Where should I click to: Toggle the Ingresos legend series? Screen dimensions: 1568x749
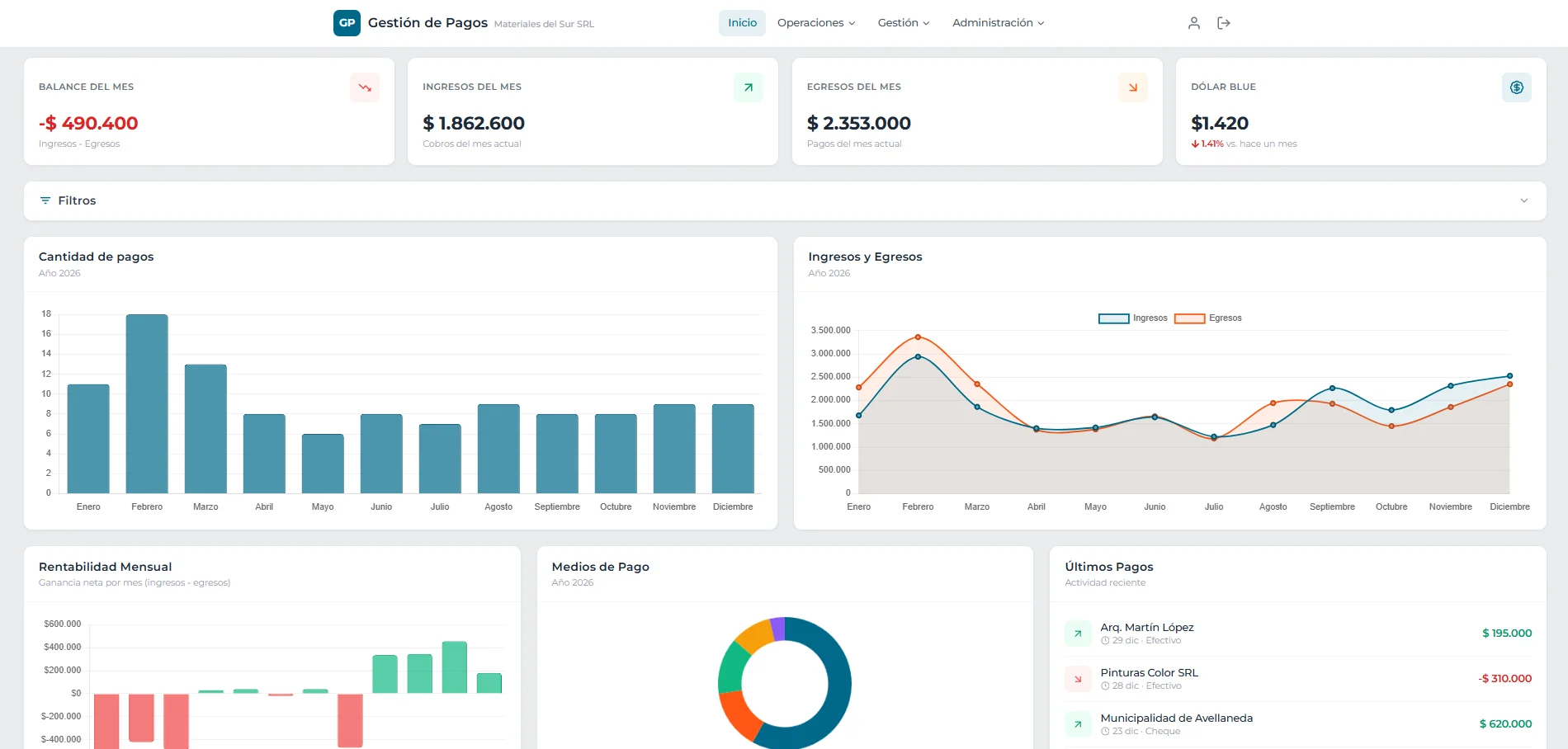coord(1132,318)
